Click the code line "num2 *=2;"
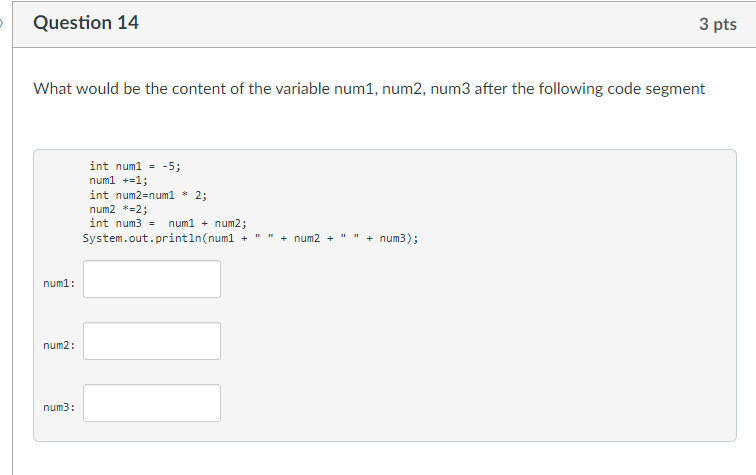 pos(119,209)
